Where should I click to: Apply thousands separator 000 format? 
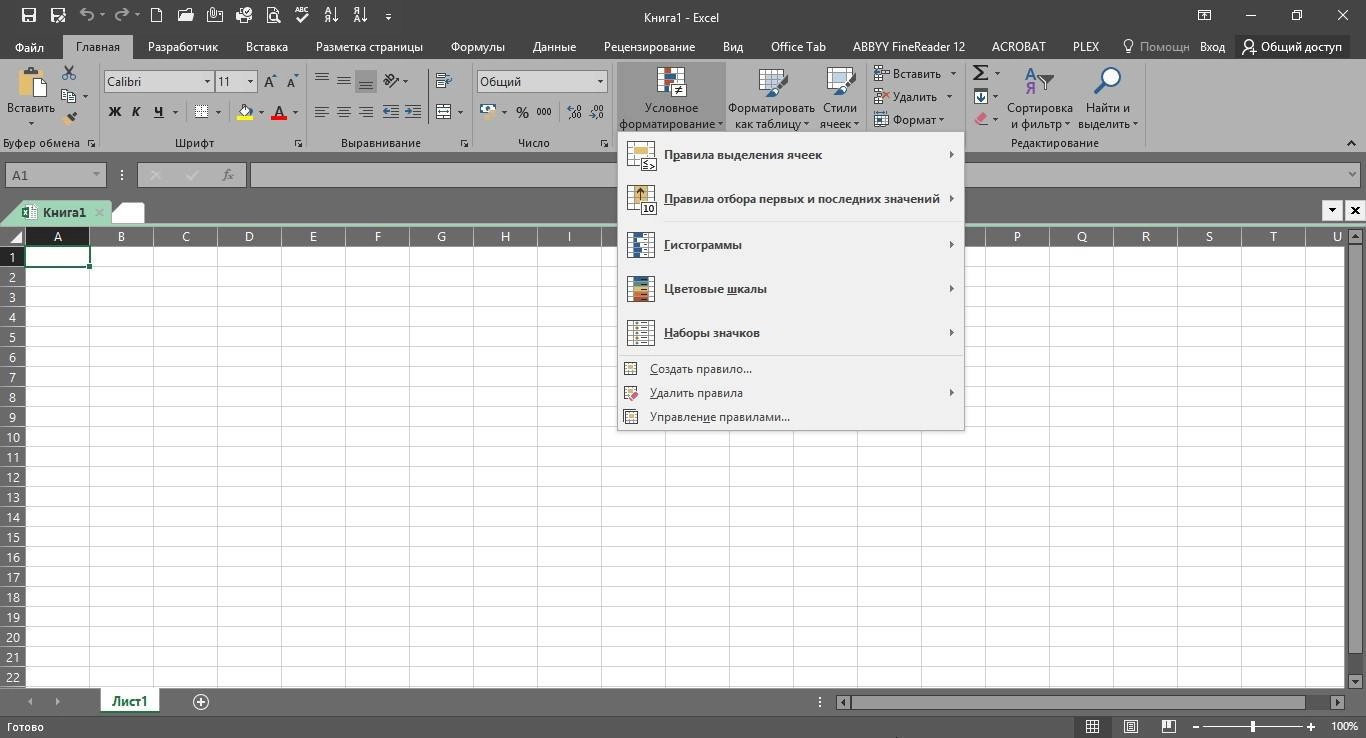pyautogui.click(x=544, y=112)
